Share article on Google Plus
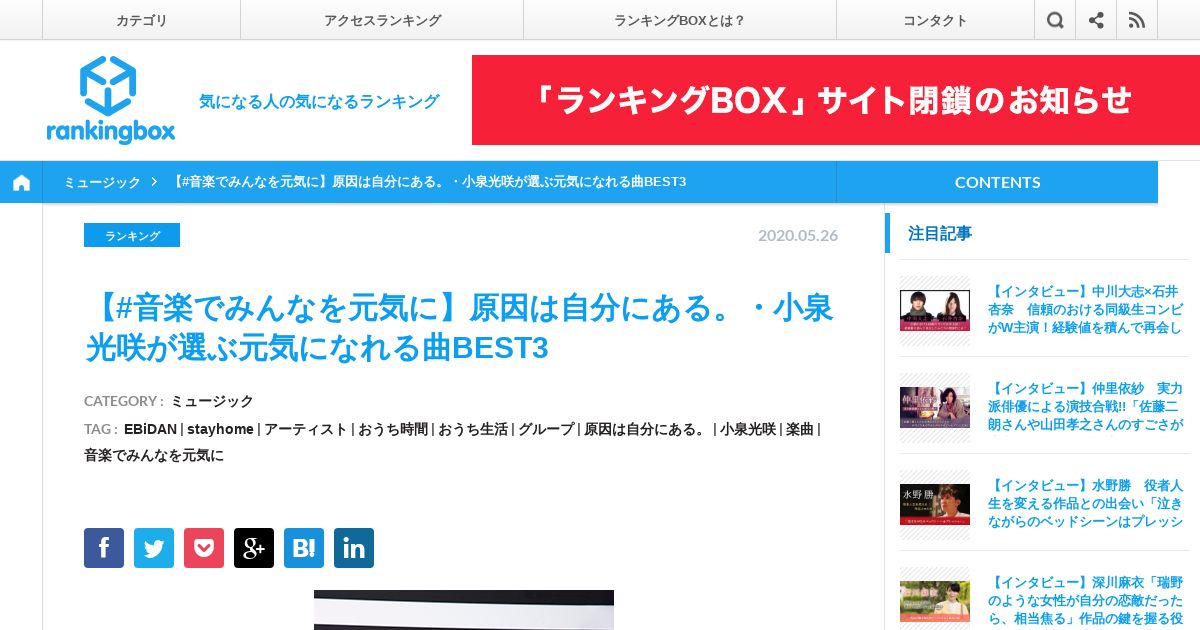Screen dimensions: 1200x630 pos(254,548)
